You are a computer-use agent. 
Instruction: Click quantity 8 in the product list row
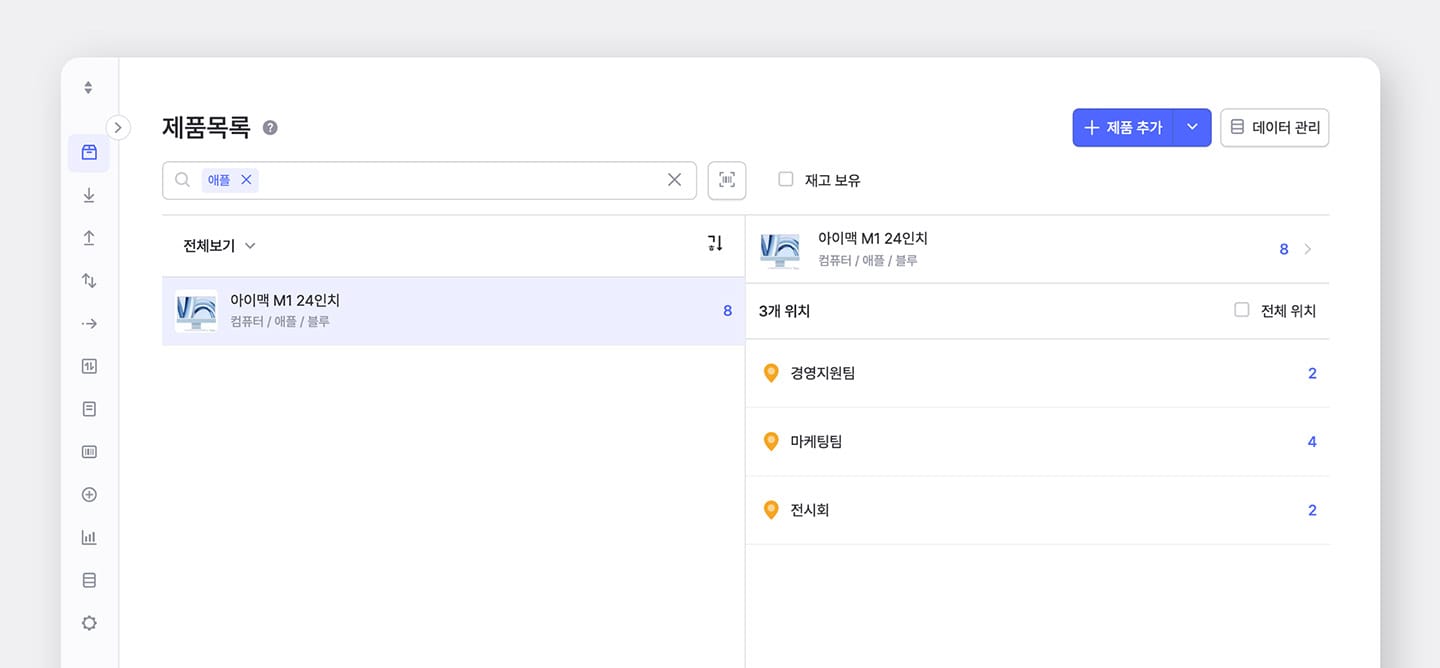click(x=728, y=311)
